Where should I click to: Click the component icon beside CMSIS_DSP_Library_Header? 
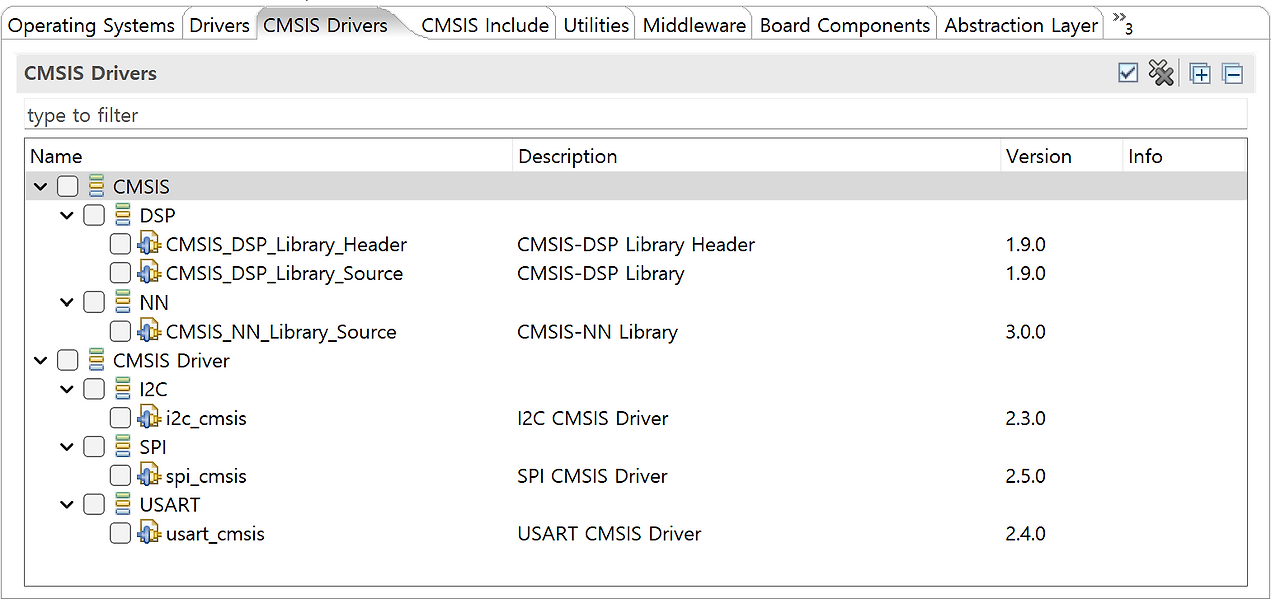click(x=148, y=243)
